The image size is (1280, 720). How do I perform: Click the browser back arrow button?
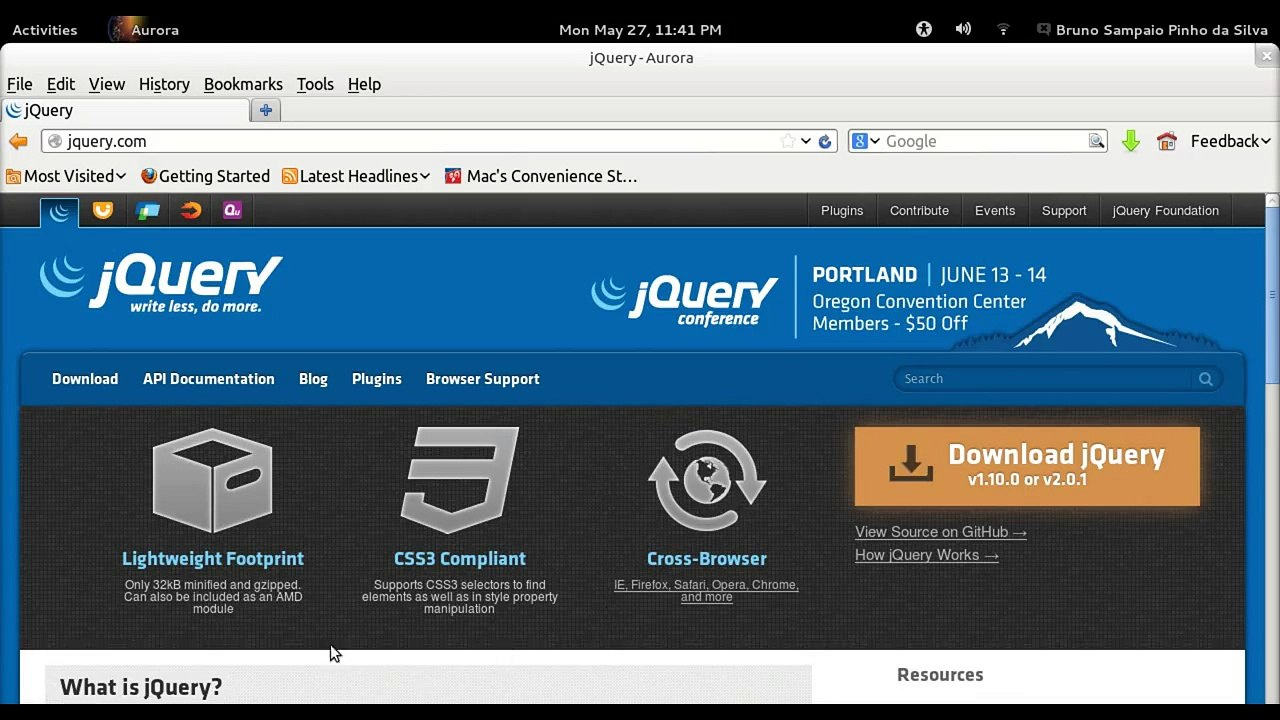pyautogui.click(x=18, y=141)
